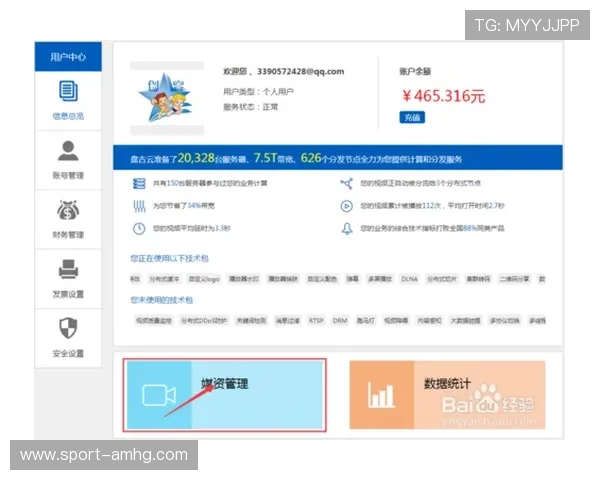
Task: Select the DLNA technology tag
Action: click(x=409, y=279)
